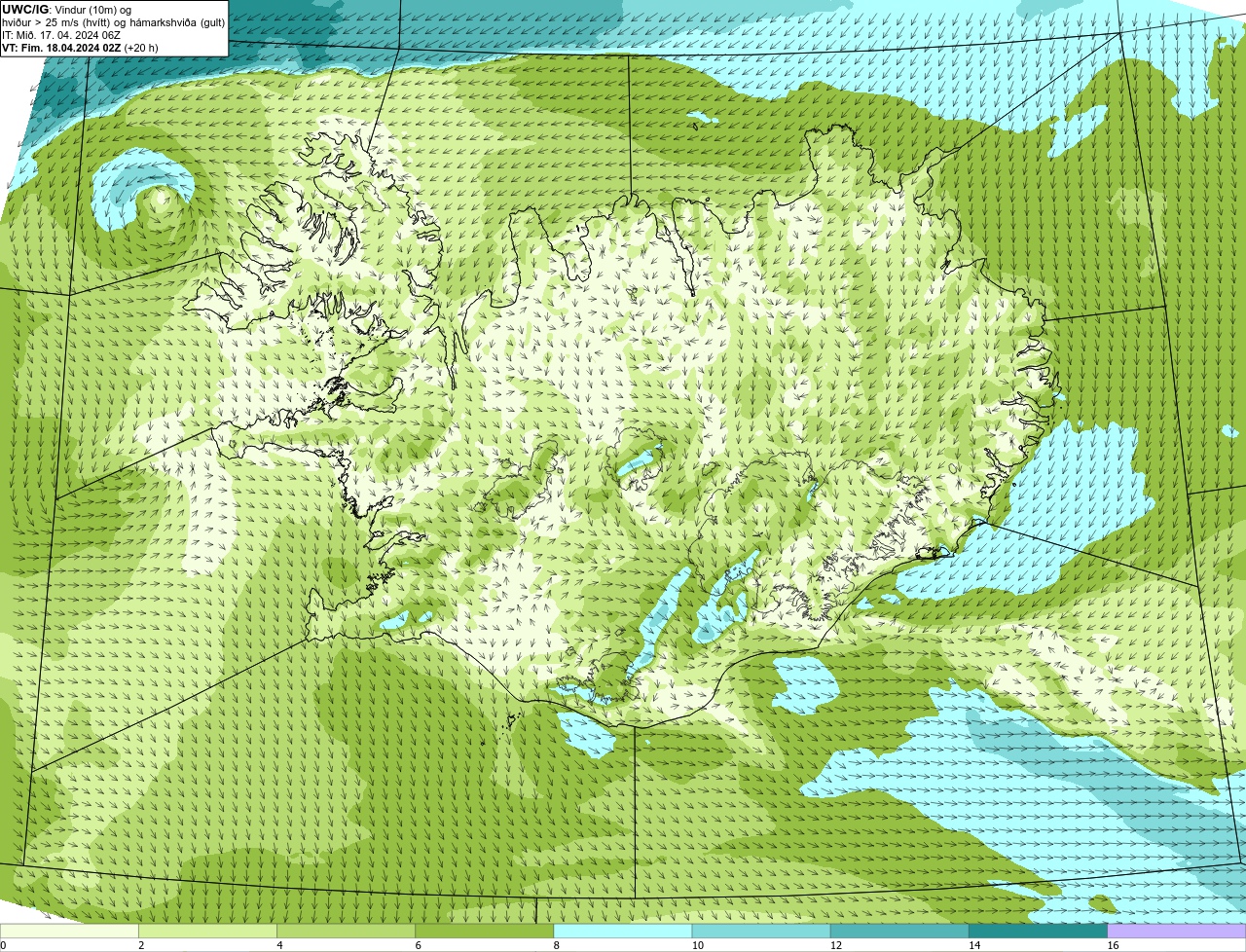The image size is (1246, 952).
Task: Click the title text 'UWC/IG: Vindur (10m) og'
Action: 66,10
